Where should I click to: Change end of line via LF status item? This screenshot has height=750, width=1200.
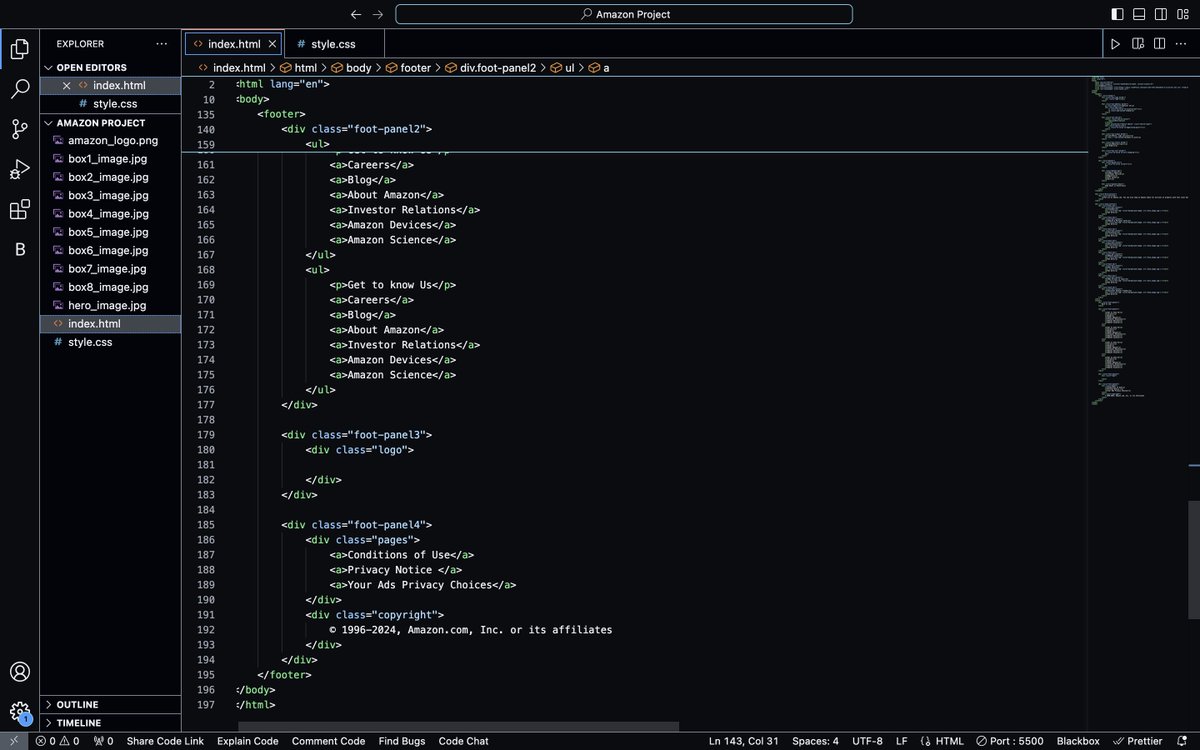coord(901,741)
